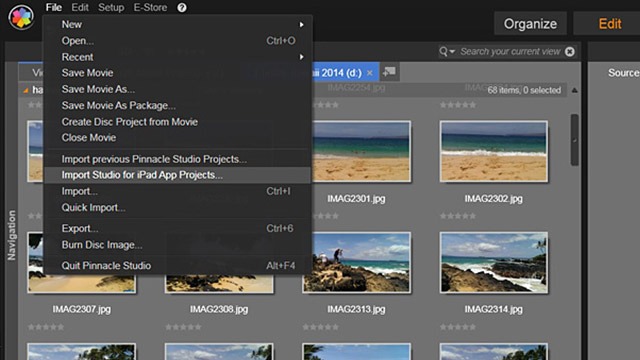Click the Pinnacle Studio logo icon
Image resolution: width=640 pixels, height=360 pixels.
point(21,17)
